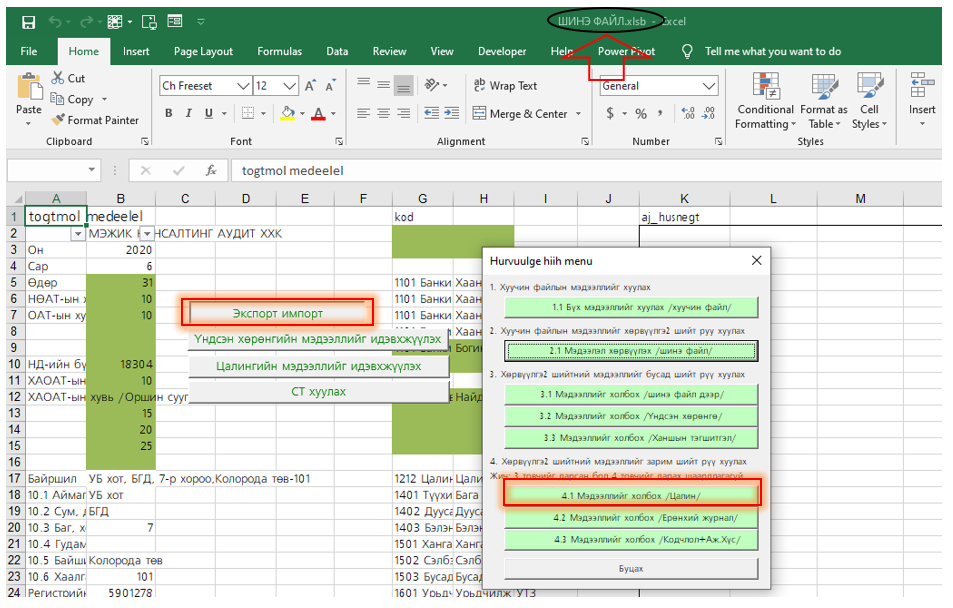Image resolution: width=953 pixels, height=608 pixels.
Task: Toggle italic formatting
Action: point(190,114)
